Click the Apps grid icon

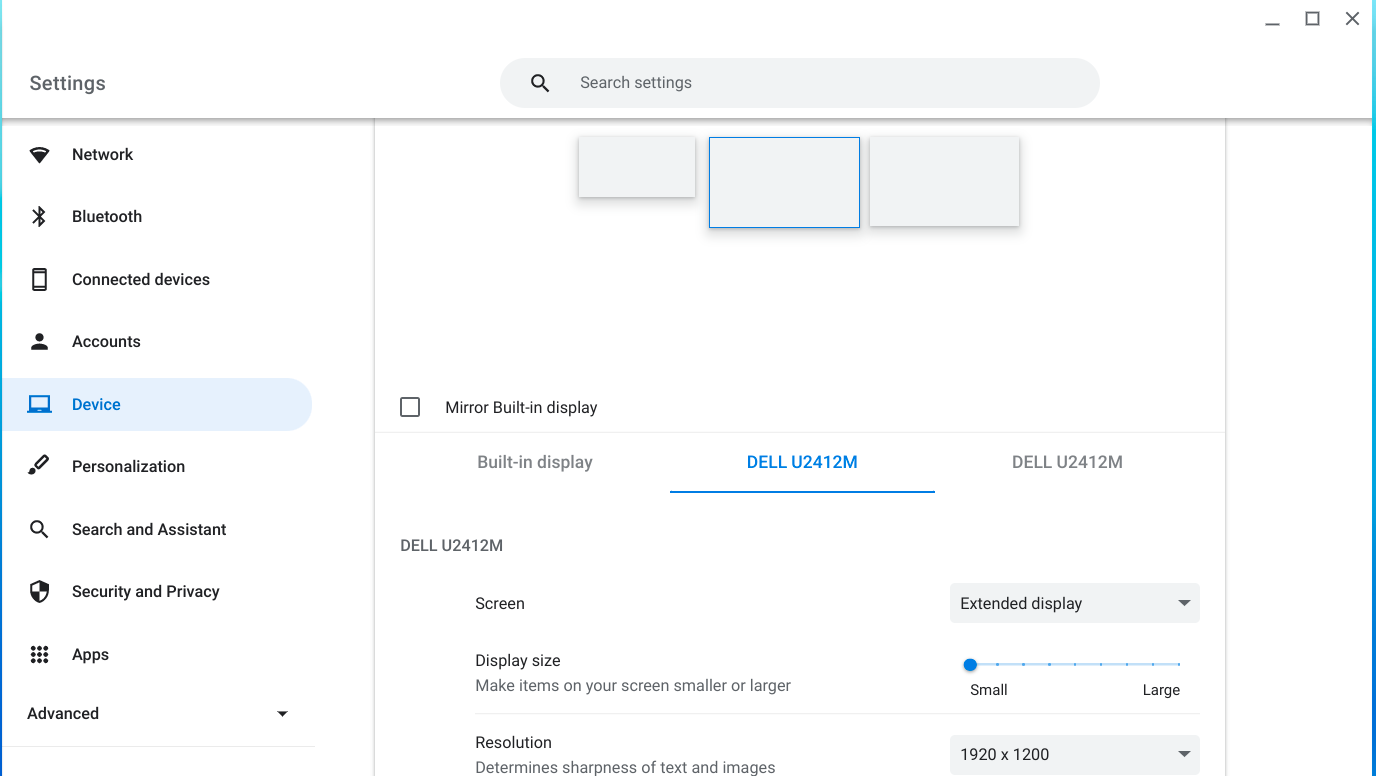tap(39, 654)
